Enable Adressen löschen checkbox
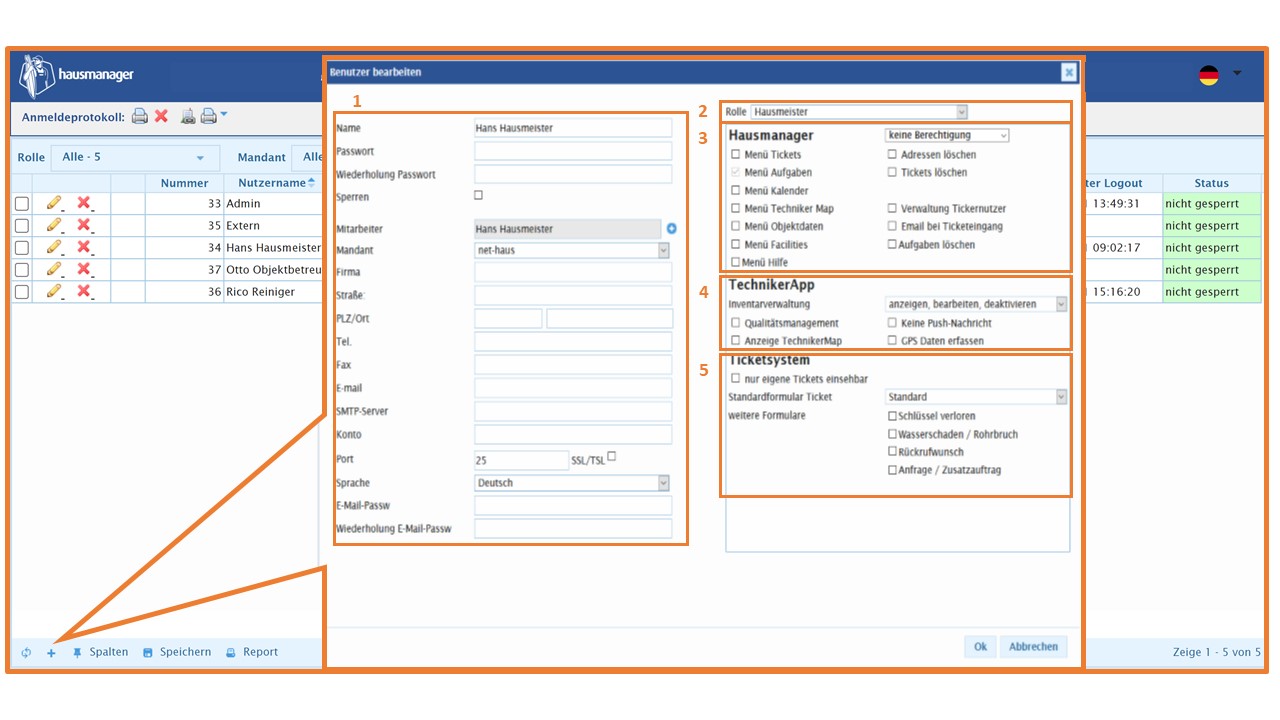The width and height of the screenshot is (1280, 720). click(x=893, y=155)
